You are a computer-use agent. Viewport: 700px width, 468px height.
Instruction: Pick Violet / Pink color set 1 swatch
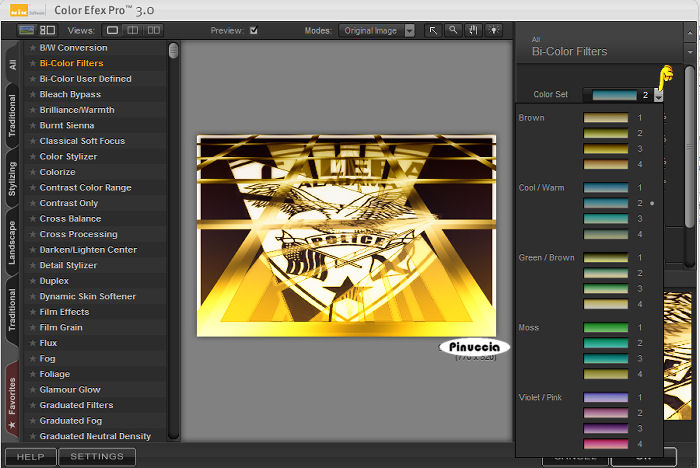[x=605, y=397]
